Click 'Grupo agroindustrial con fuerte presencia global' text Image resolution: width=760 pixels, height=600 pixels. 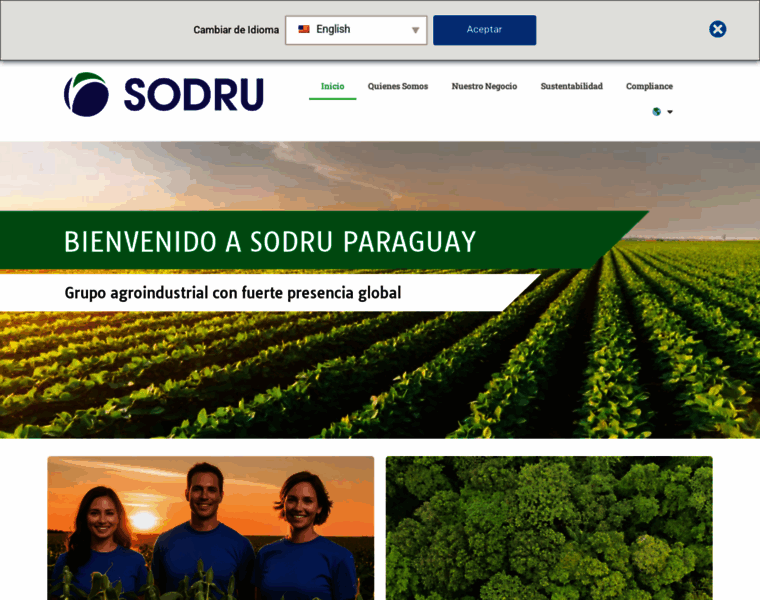pyautogui.click(x=233, y=293)
